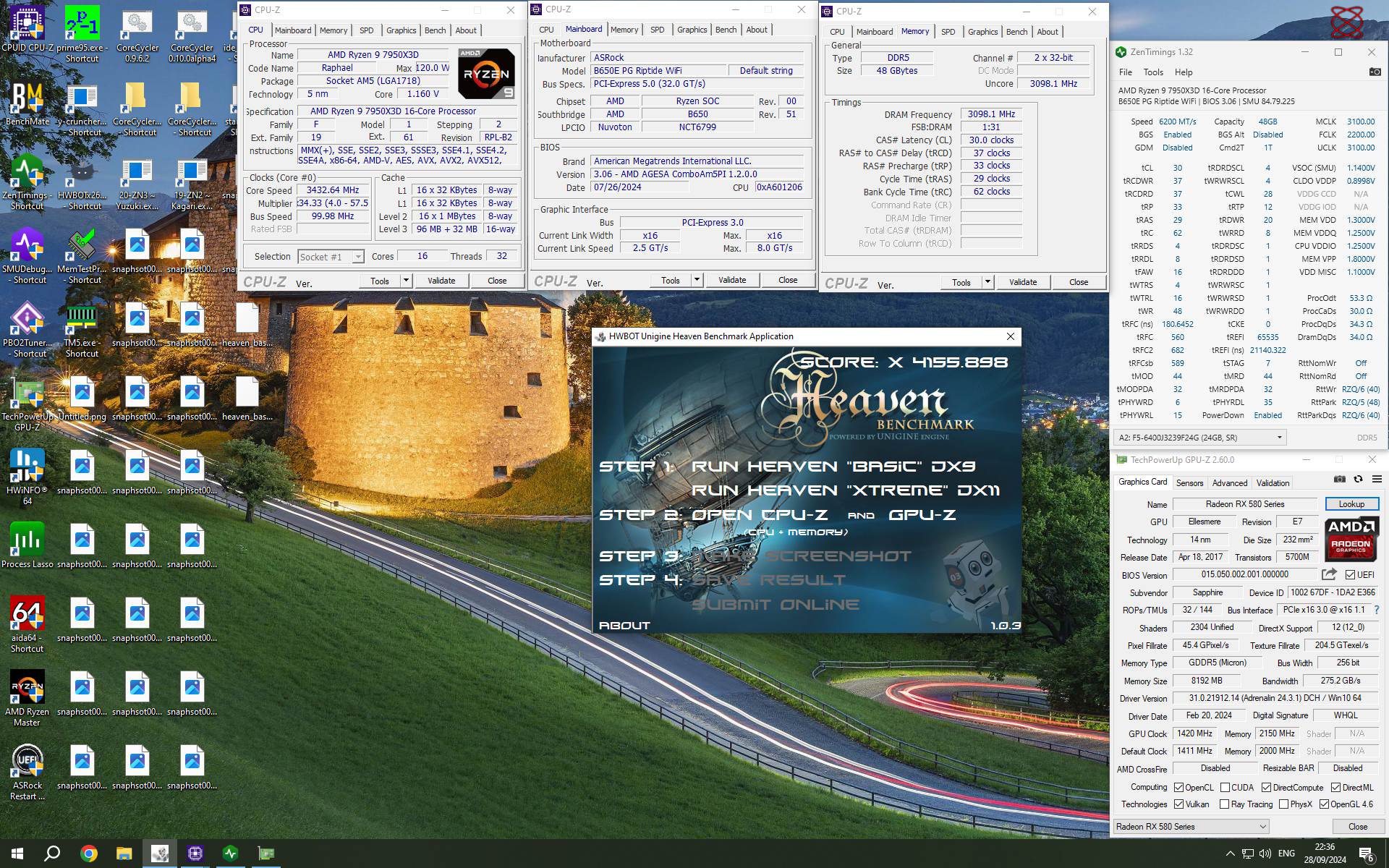
Task: Toggle the UEFI checkbox in GPU-Z
Action: tap(1350, 575)
